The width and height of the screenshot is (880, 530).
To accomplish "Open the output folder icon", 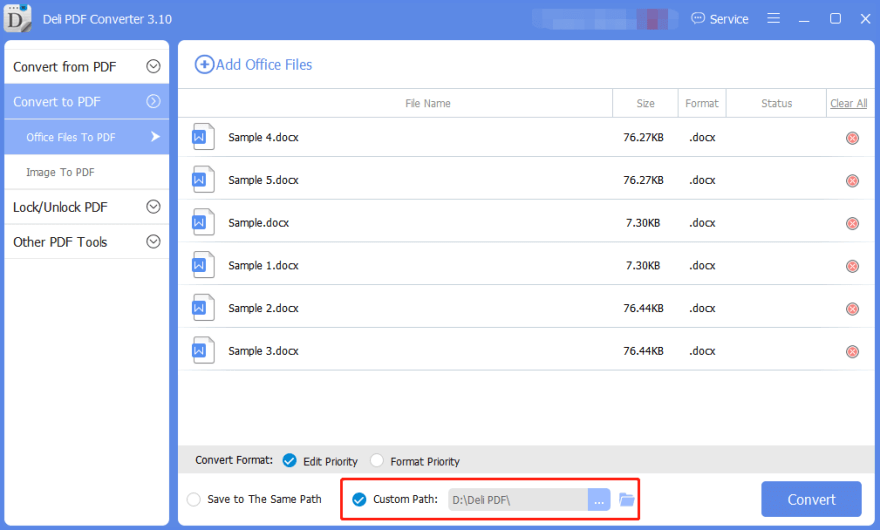I will coord(626,499).
